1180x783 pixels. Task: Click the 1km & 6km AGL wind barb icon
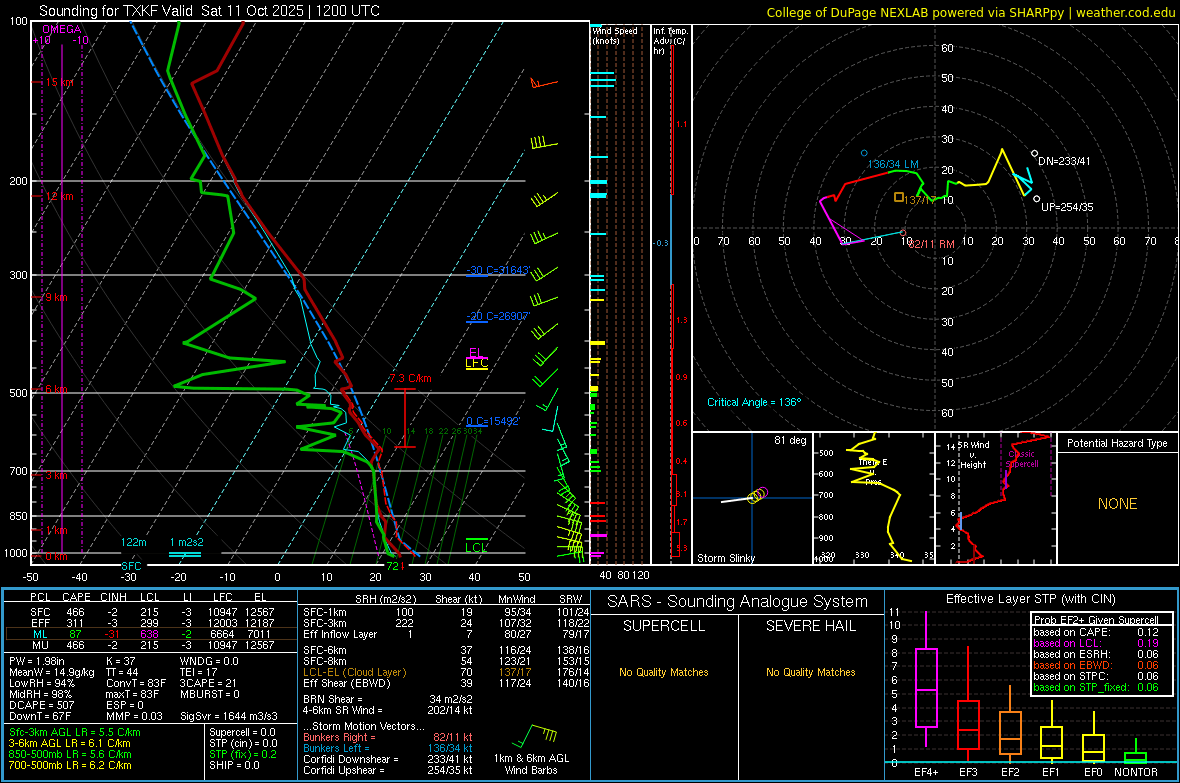coord(532,736)
